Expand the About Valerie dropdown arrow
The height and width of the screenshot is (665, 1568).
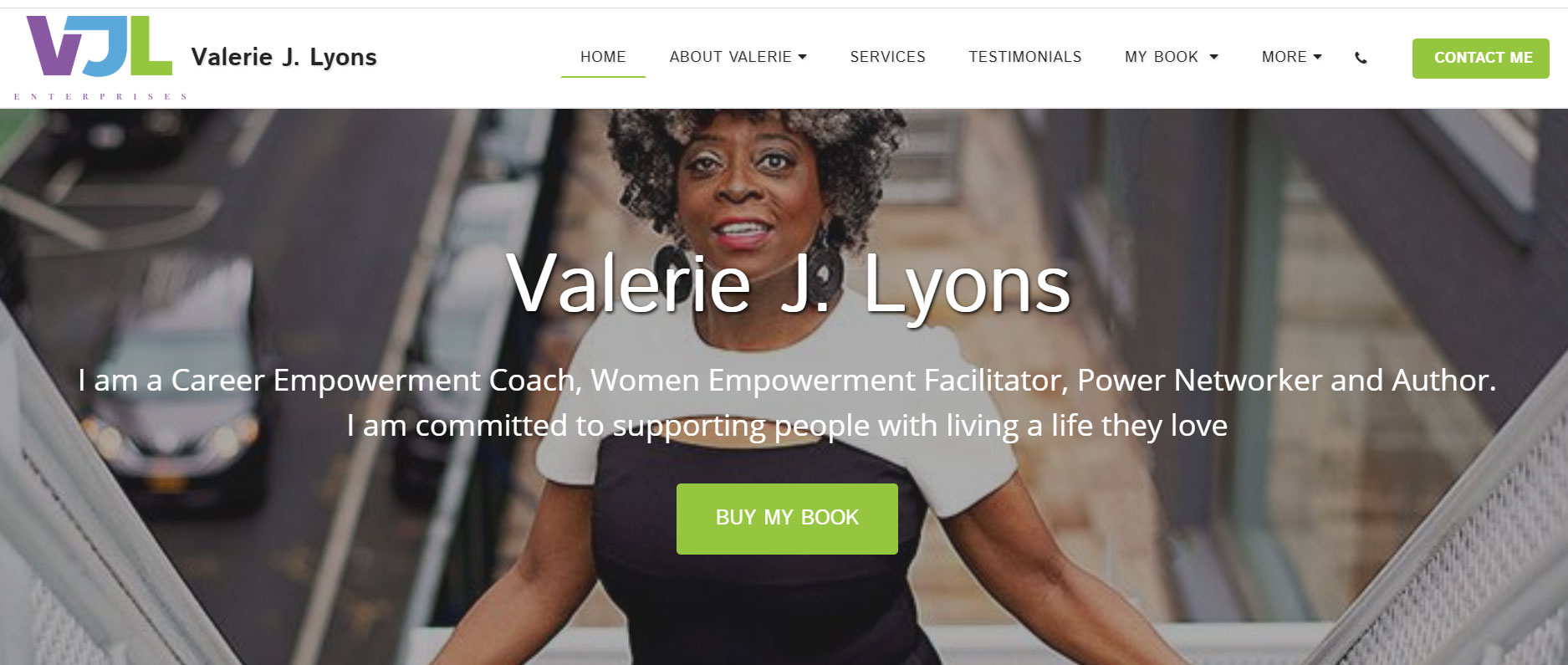pos(803,57)
